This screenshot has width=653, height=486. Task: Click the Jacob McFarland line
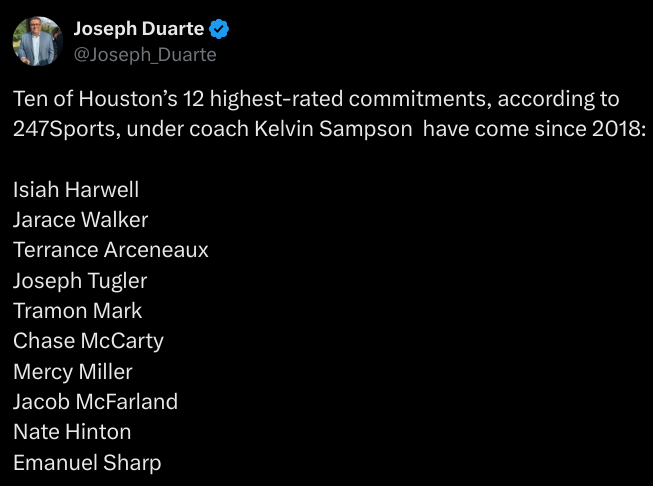95,401
